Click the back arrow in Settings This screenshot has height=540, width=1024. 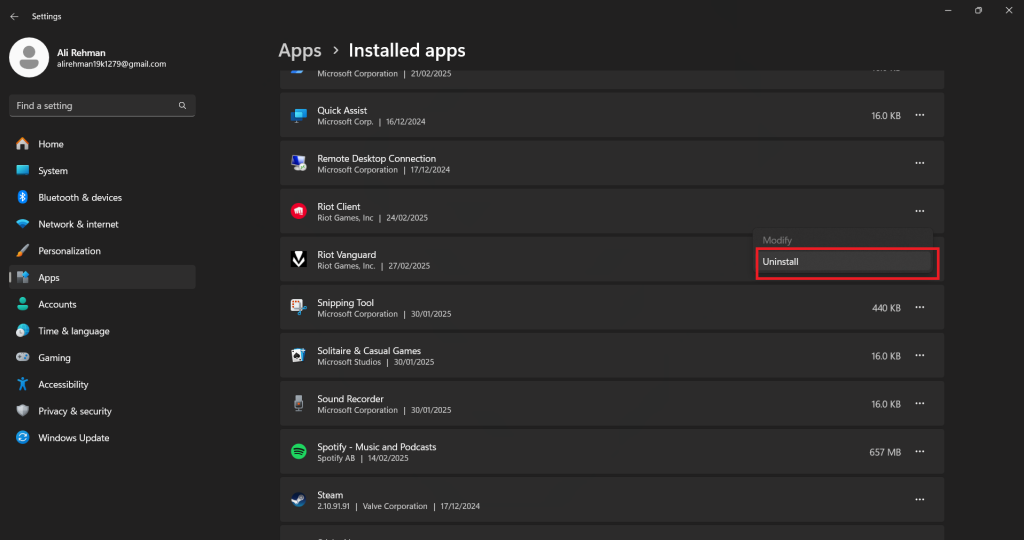[x=14, y=16]
